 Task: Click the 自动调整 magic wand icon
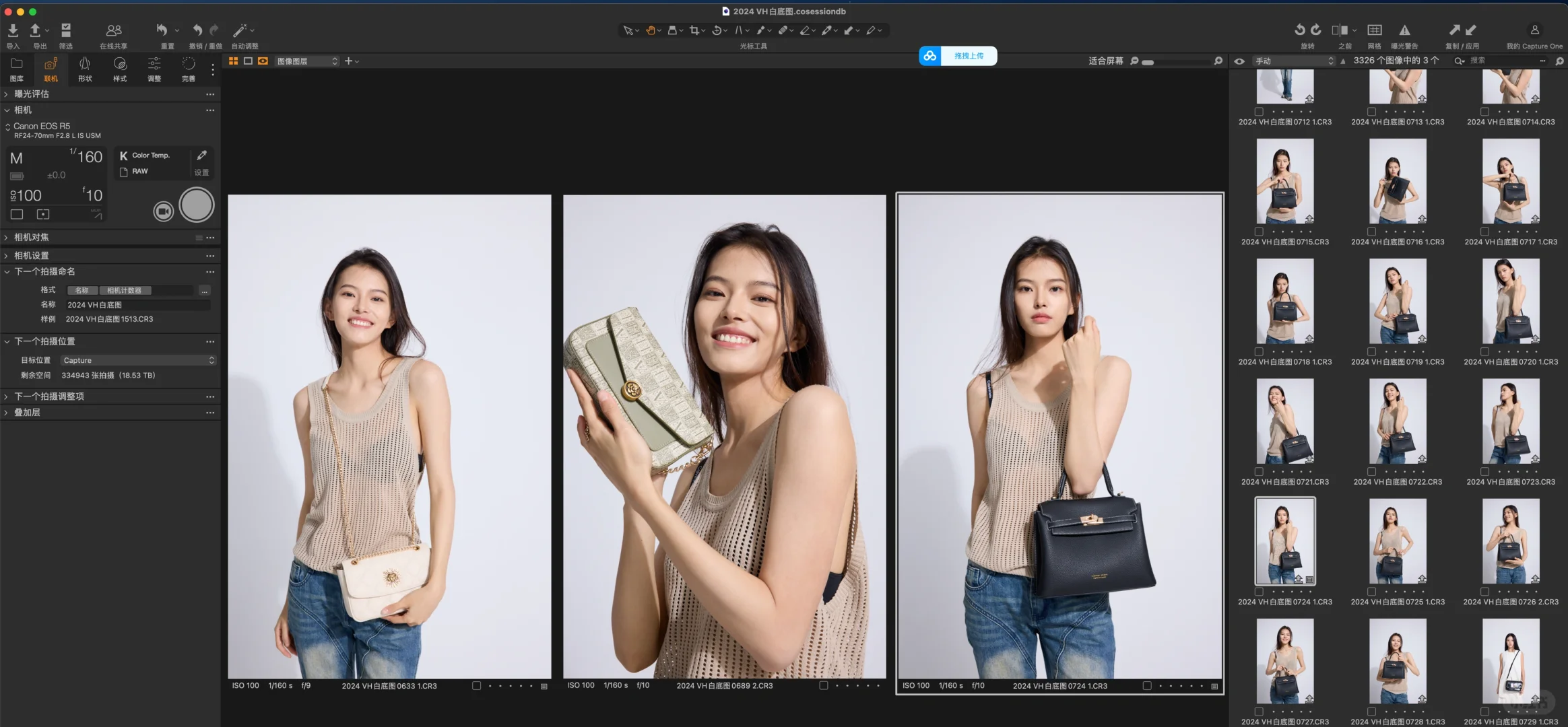[x=240, y=30]
